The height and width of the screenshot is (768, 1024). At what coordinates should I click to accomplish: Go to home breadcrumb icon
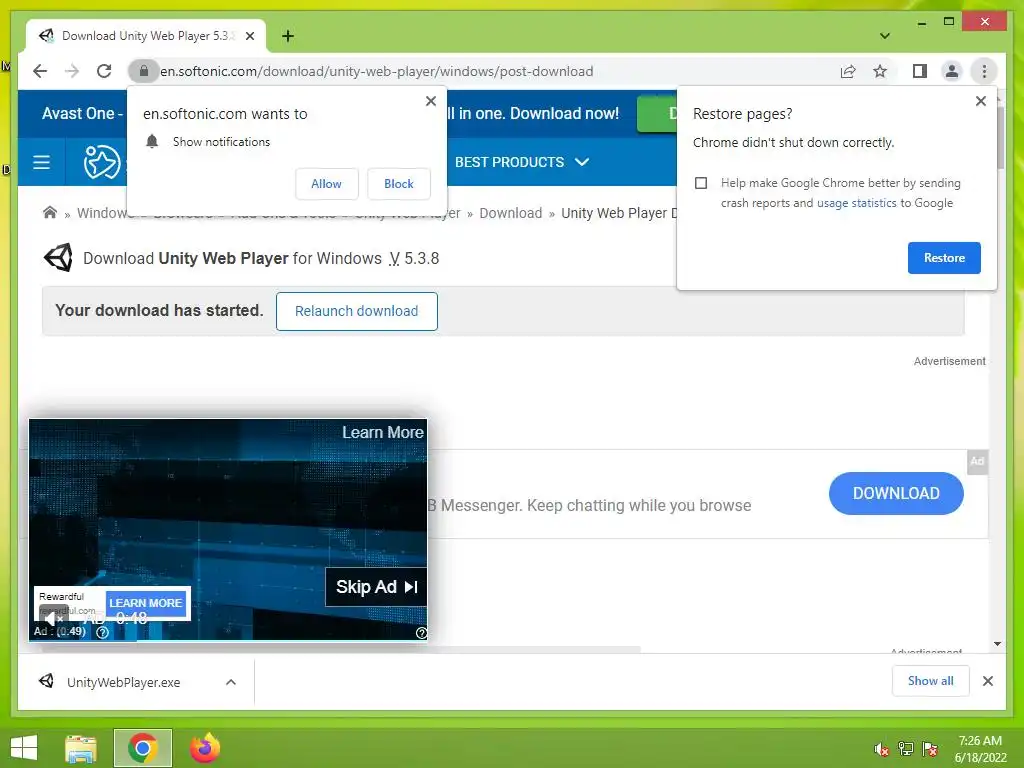tap(50, 212)
